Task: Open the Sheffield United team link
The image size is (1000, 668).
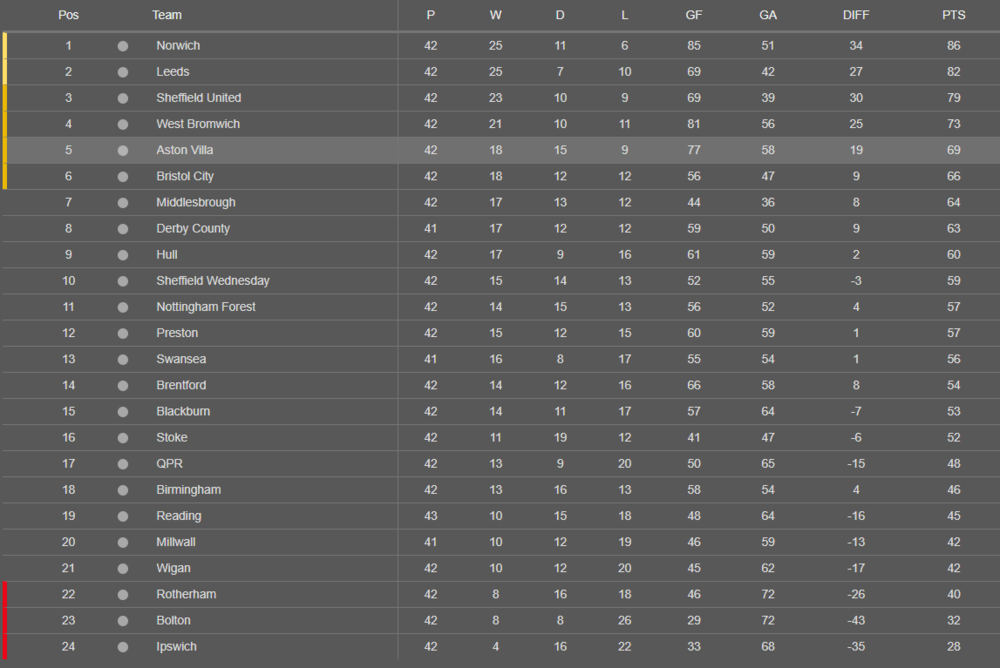Action: click(199, 98)
